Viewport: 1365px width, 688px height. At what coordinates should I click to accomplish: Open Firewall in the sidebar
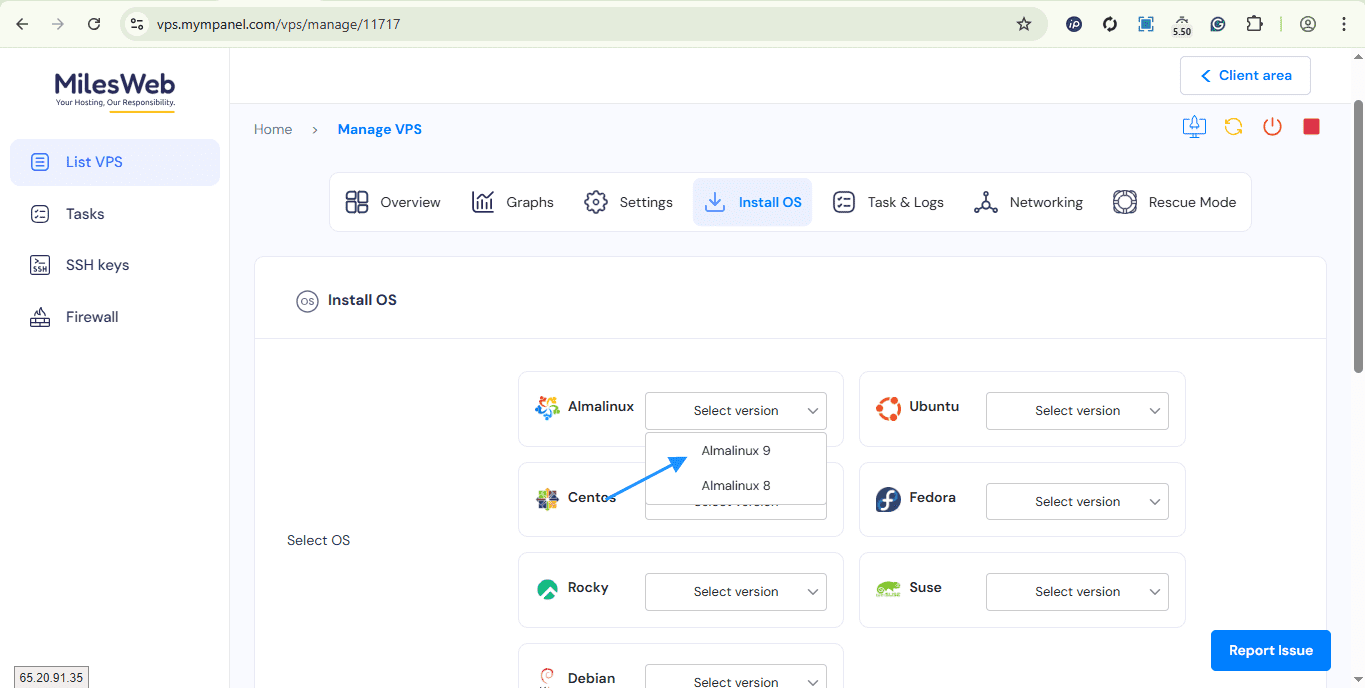coord(91,317)
